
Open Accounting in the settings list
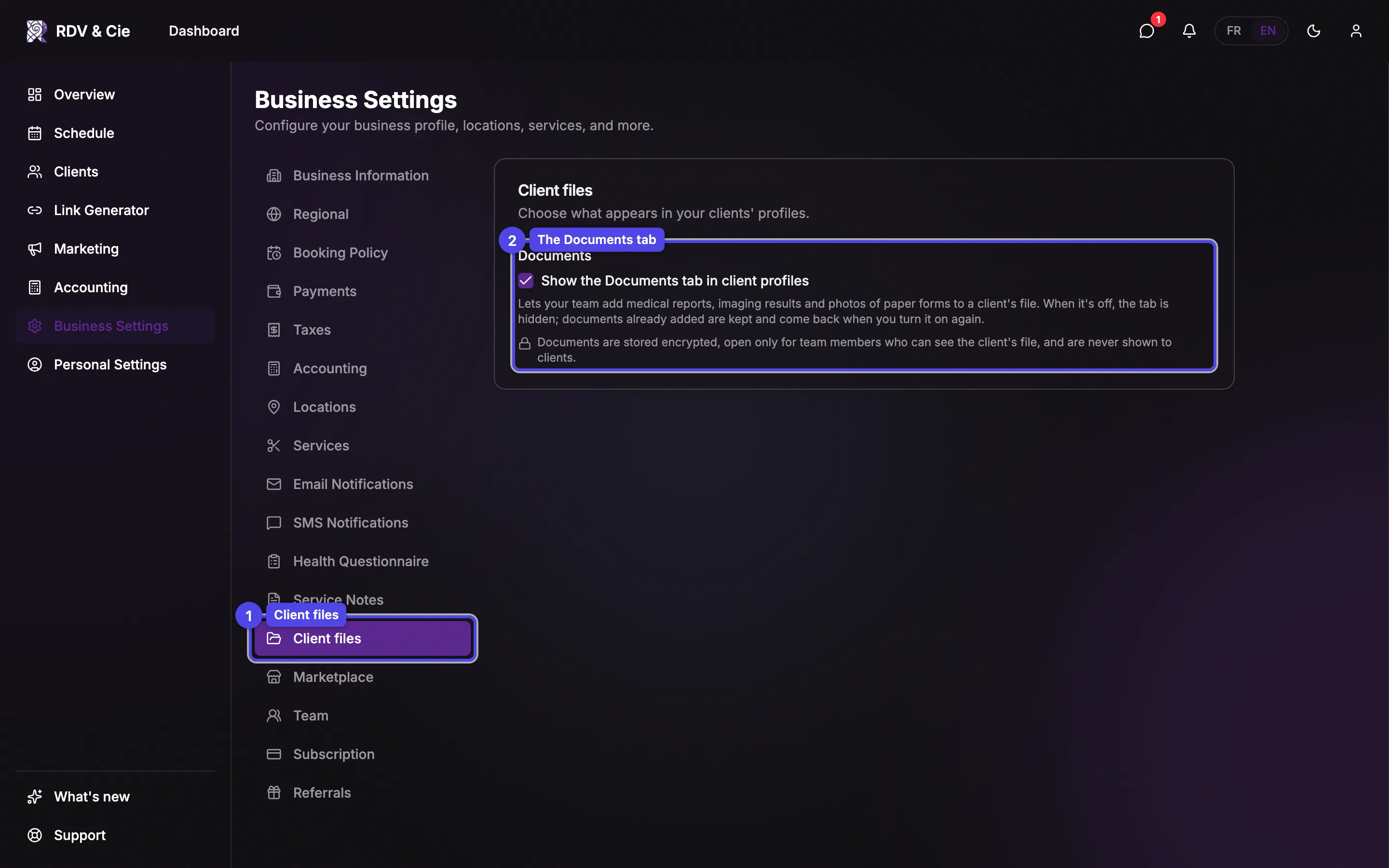point(363,368)
